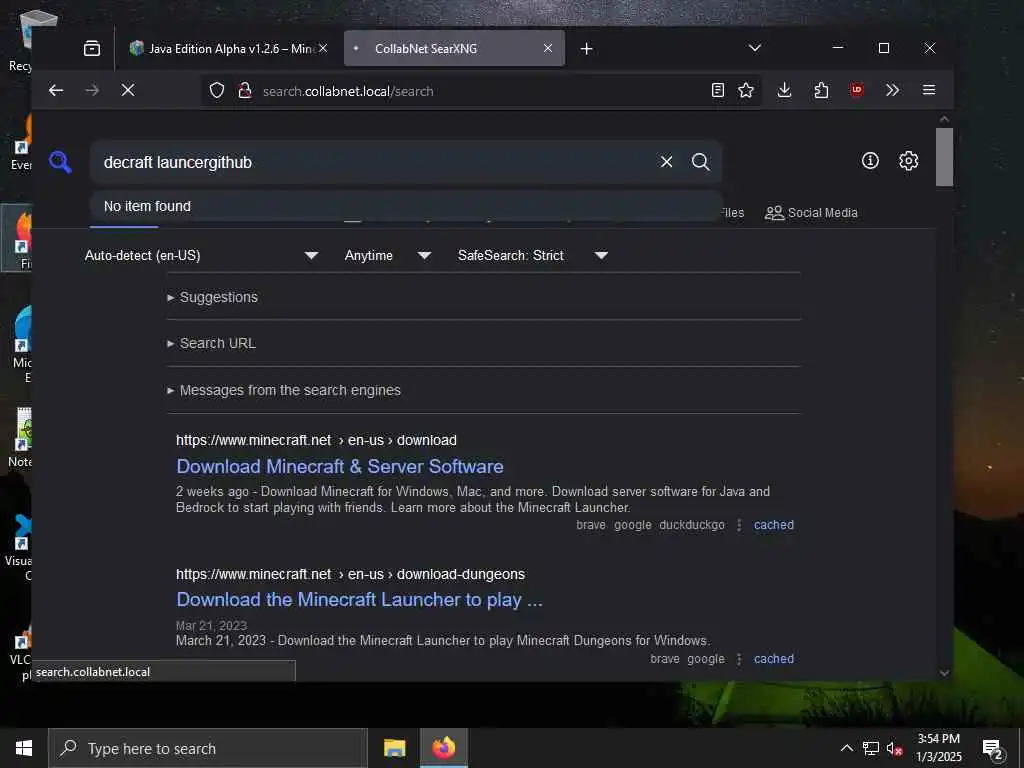Show hidden system tray icons
This screenshot has height=768, width=1024.
[846, 748]
